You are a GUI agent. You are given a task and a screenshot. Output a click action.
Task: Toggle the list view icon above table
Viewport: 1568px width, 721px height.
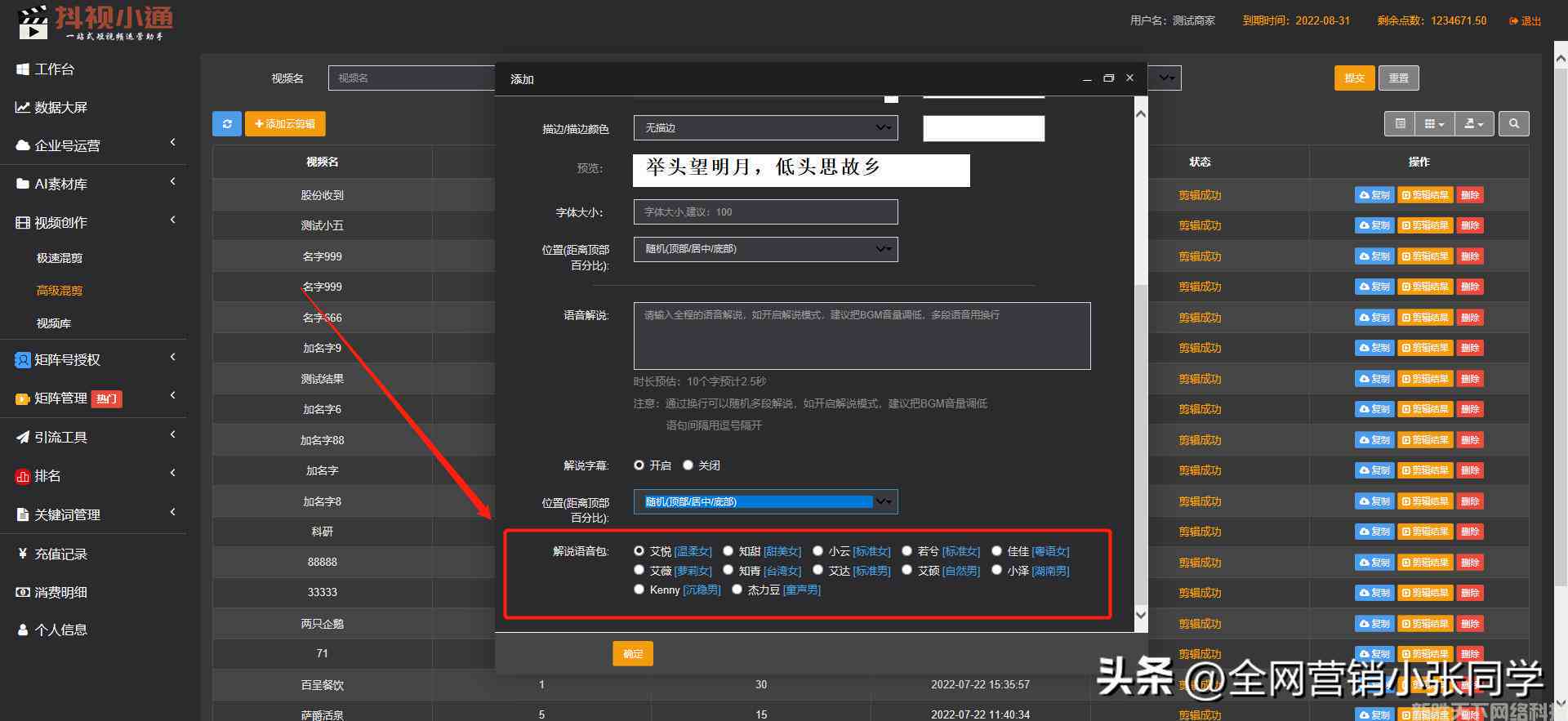tap(1400, 124)
